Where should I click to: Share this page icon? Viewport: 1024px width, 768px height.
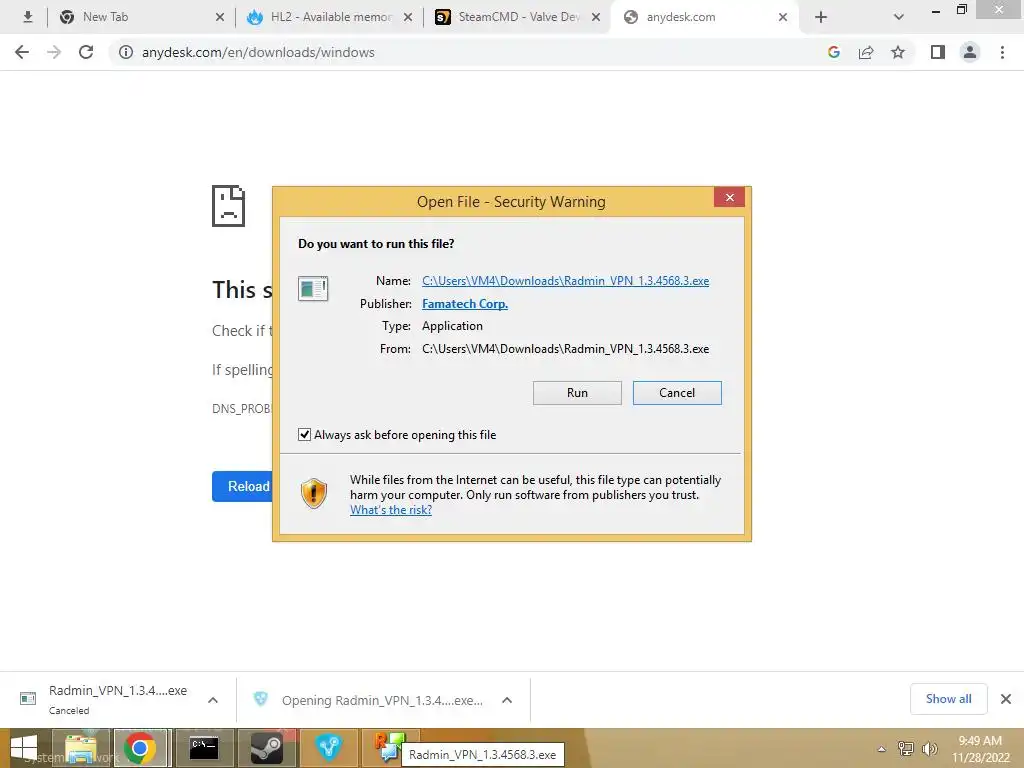(866, 52)
